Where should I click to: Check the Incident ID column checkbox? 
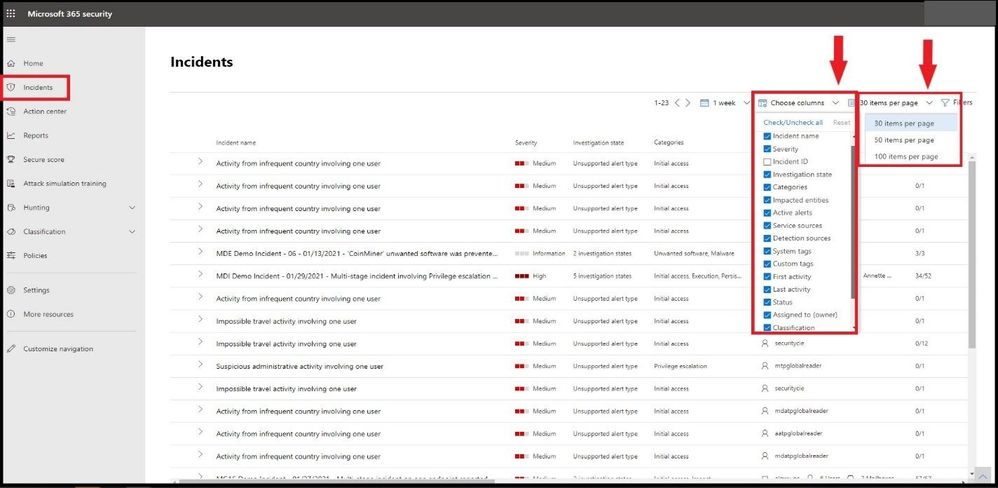pos(767,162)
